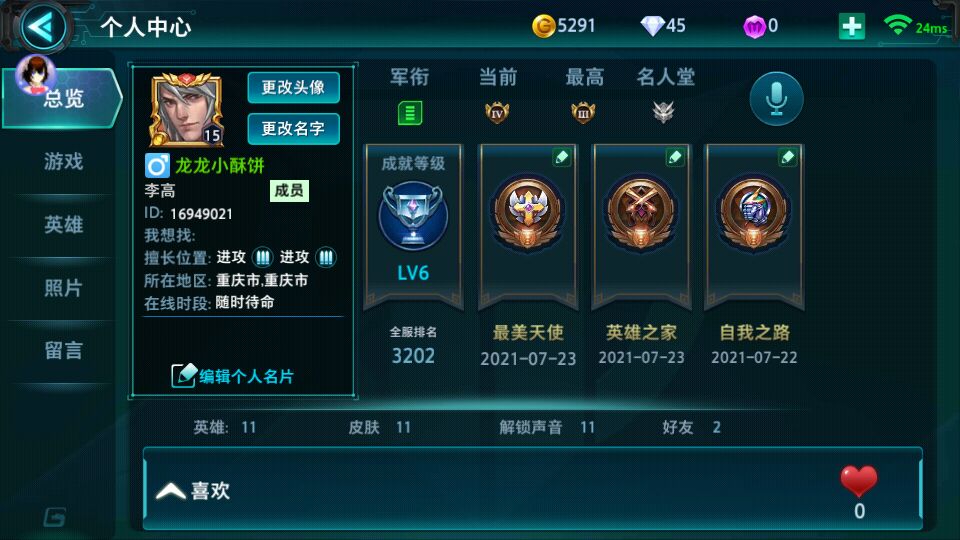The image size is (960, 540).
Task: Open the 照片 sidebar tab
Action: click(63, 288)
